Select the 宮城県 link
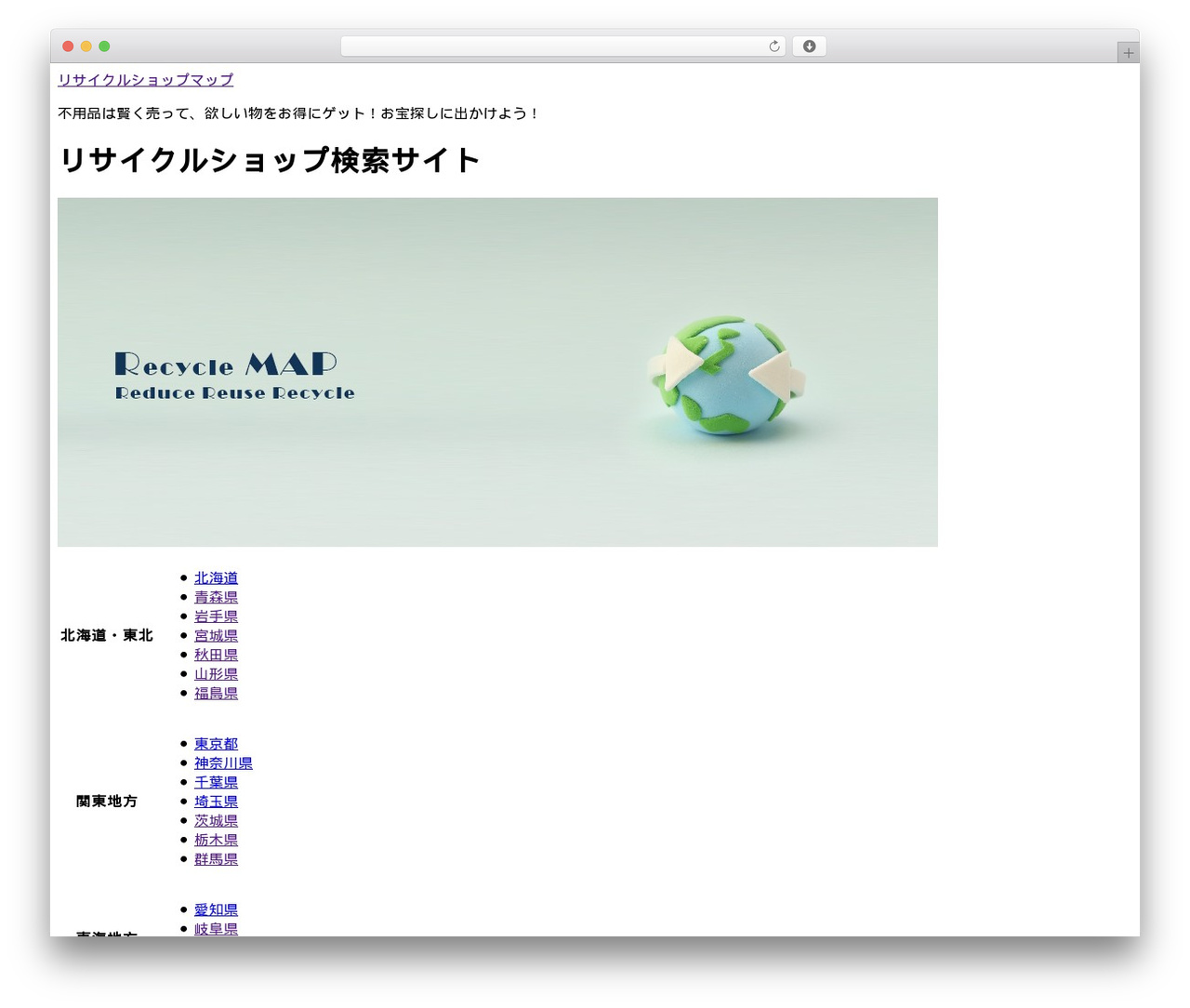 [216, 635]
